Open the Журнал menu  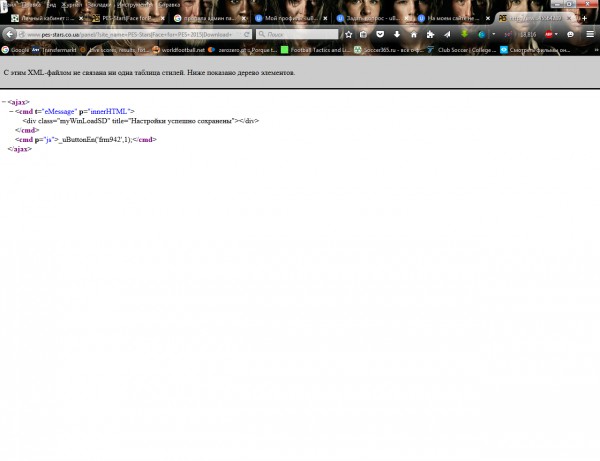[x=72, y=5]
